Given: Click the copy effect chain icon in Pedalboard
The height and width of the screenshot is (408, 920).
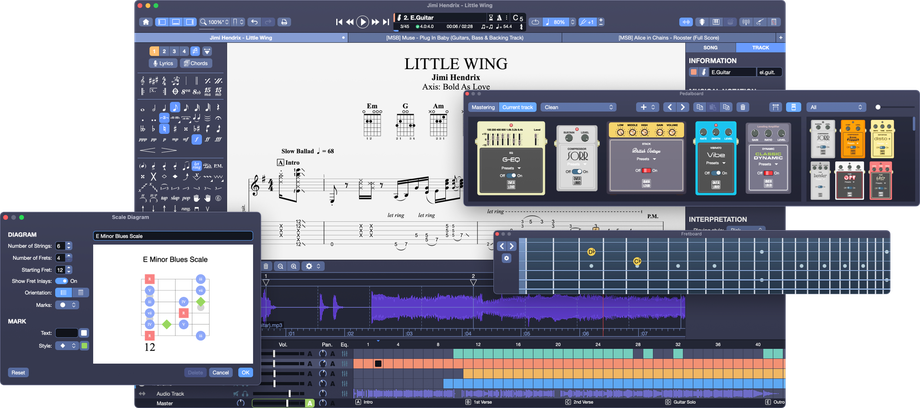Looking at the screenshot, I should coord(699,107).
